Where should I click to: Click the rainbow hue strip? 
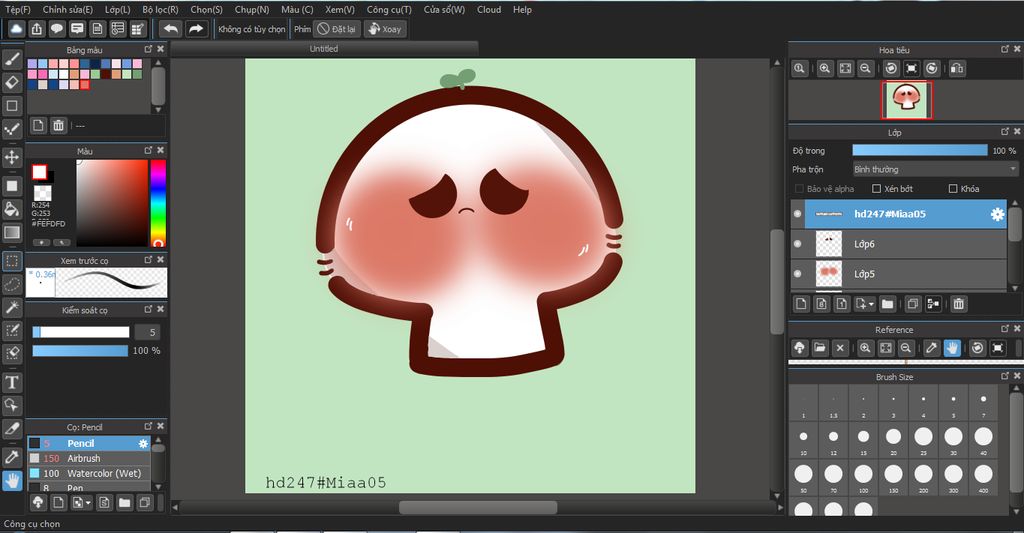coord(158,202)
